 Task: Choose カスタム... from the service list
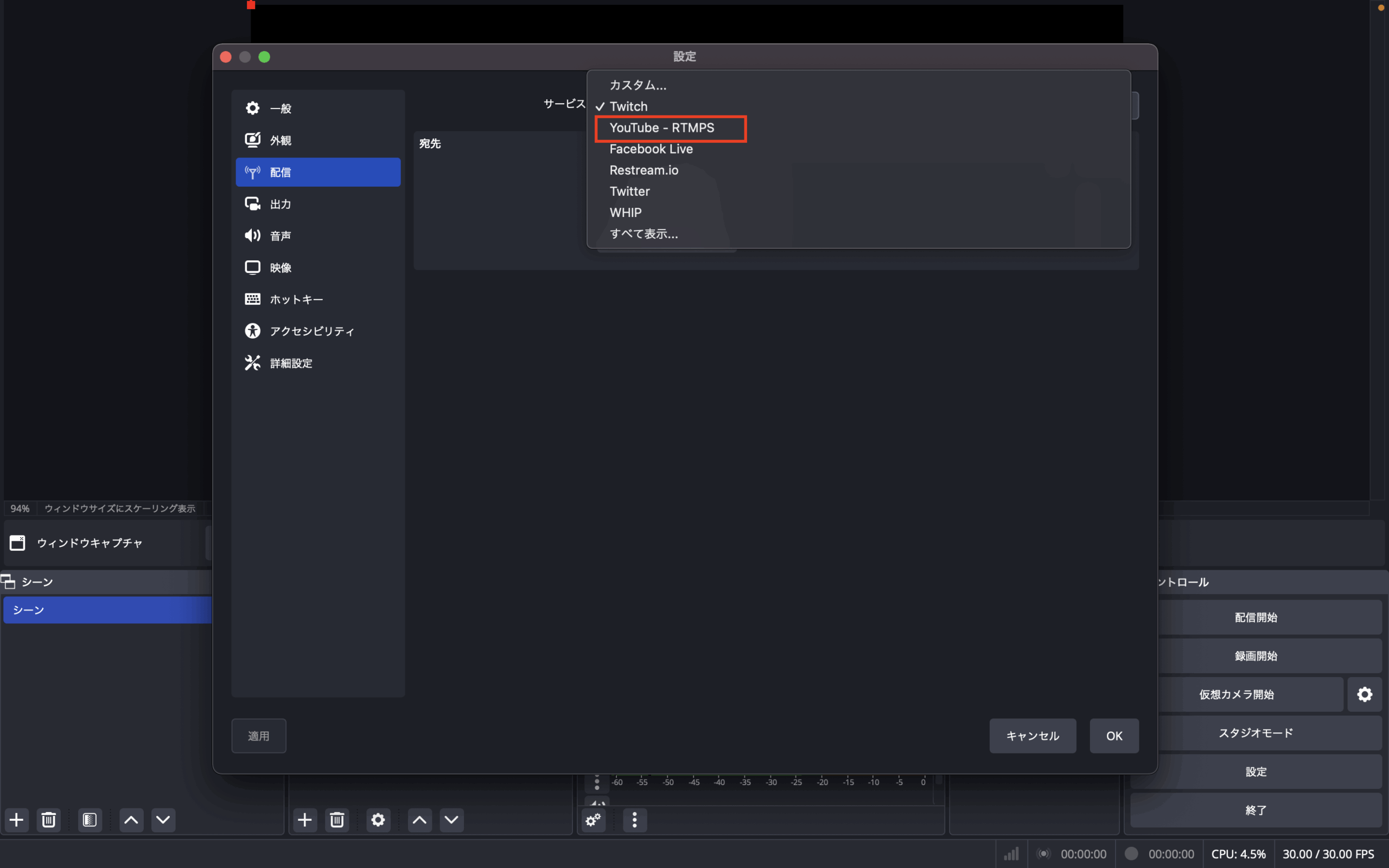pyautogui.click(x=859, y=85)
